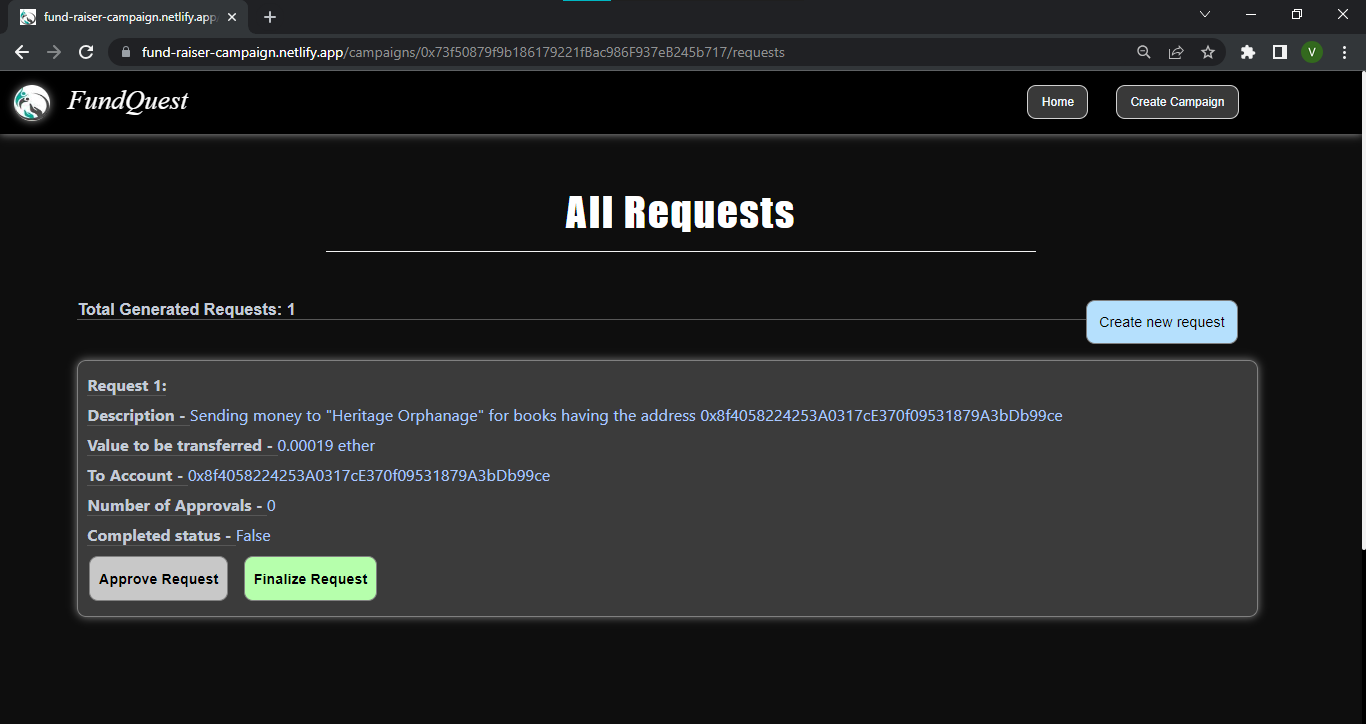Image resolution: width=1366 pixels, height=724 pixels.
Task: Bookmark the page via the star icon
Action: tap(1209, 51)
